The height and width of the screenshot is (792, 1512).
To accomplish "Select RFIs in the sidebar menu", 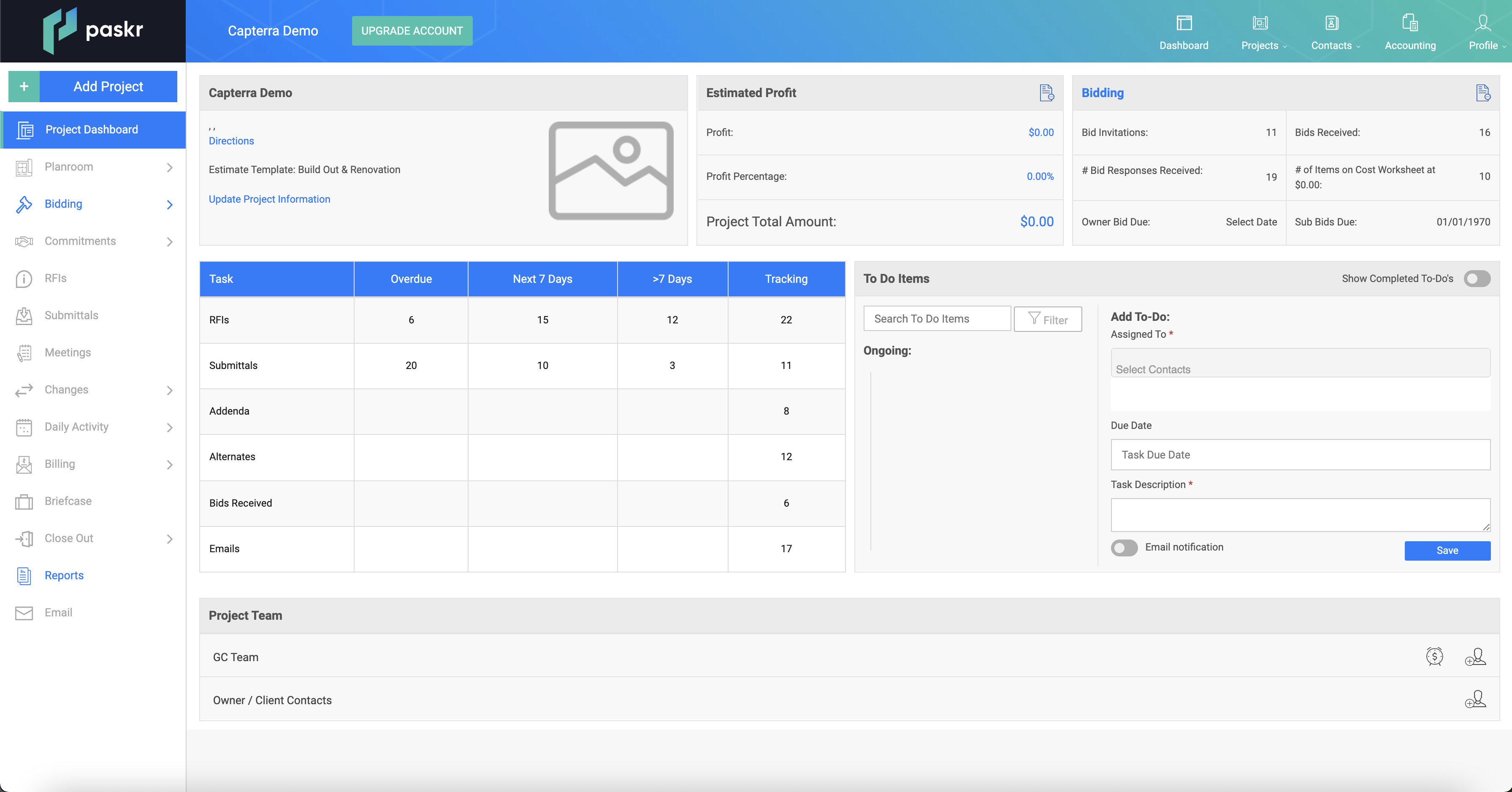I will (55, 278).
